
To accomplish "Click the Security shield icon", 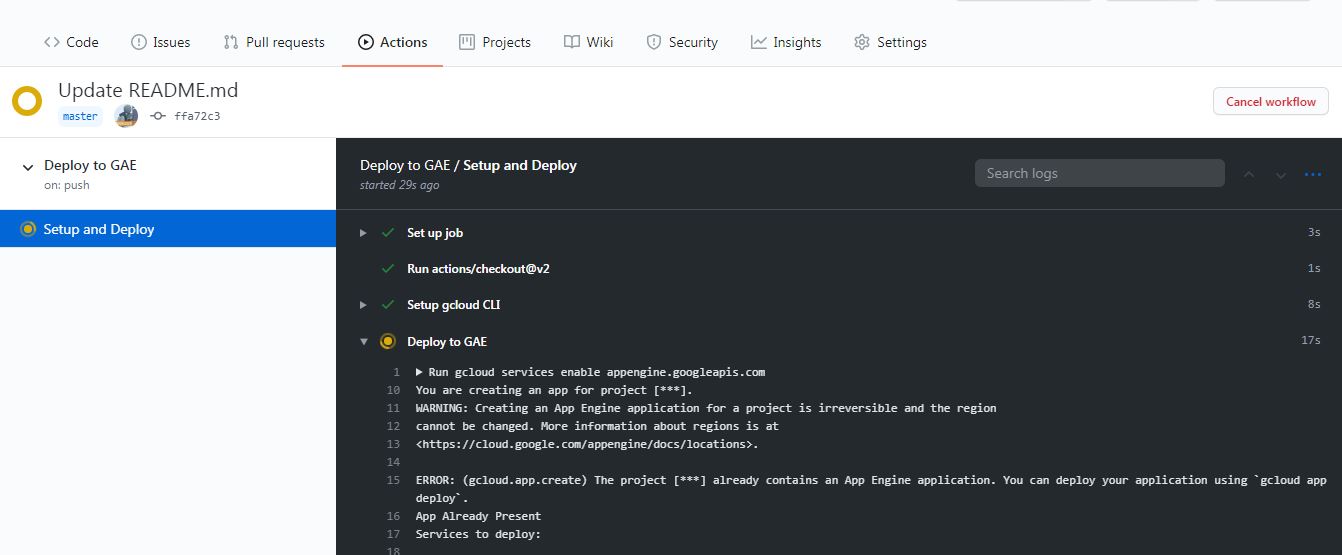I will coord(654,42).
